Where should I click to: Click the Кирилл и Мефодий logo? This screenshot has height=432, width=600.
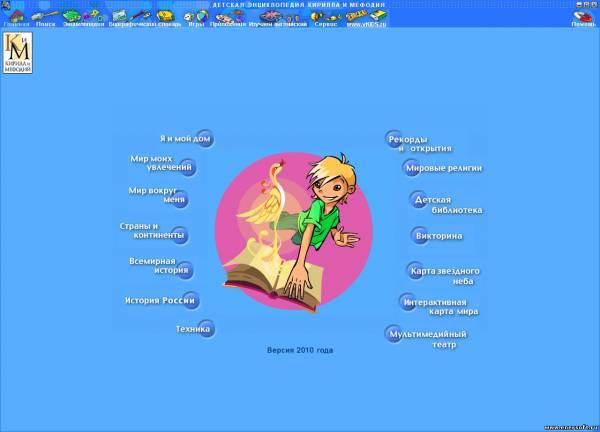pyautogui.click(x=18, y=53)
